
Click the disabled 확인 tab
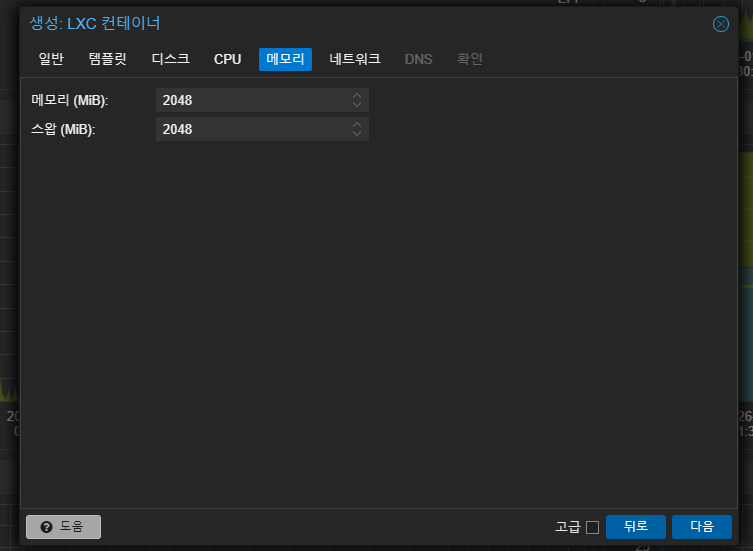[469, 59]
